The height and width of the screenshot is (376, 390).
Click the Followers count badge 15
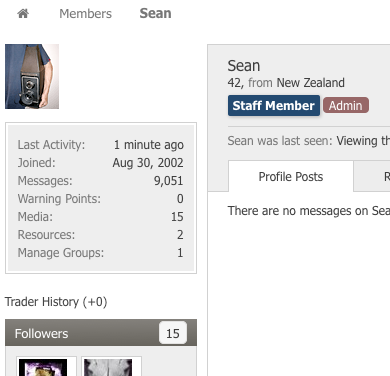pyautogui.click(x=173, y=333)
